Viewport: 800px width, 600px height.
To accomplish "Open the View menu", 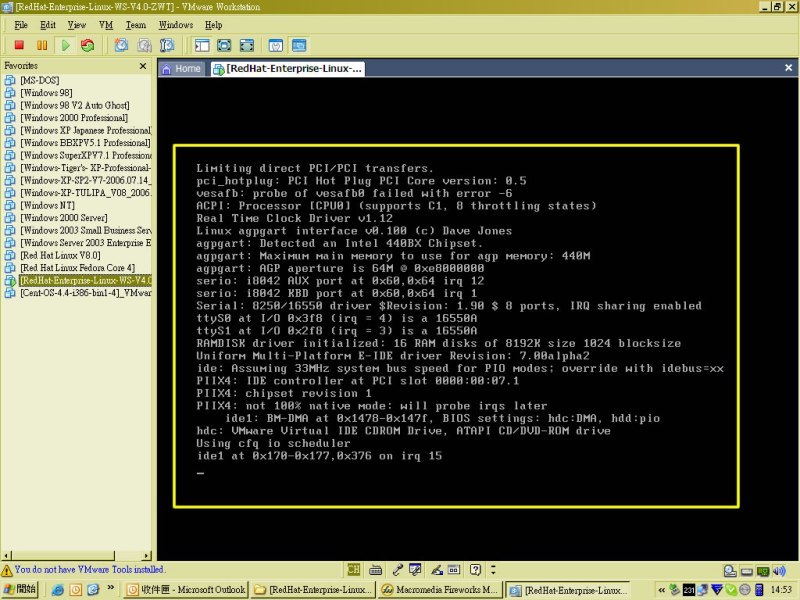I will (77, 25).
